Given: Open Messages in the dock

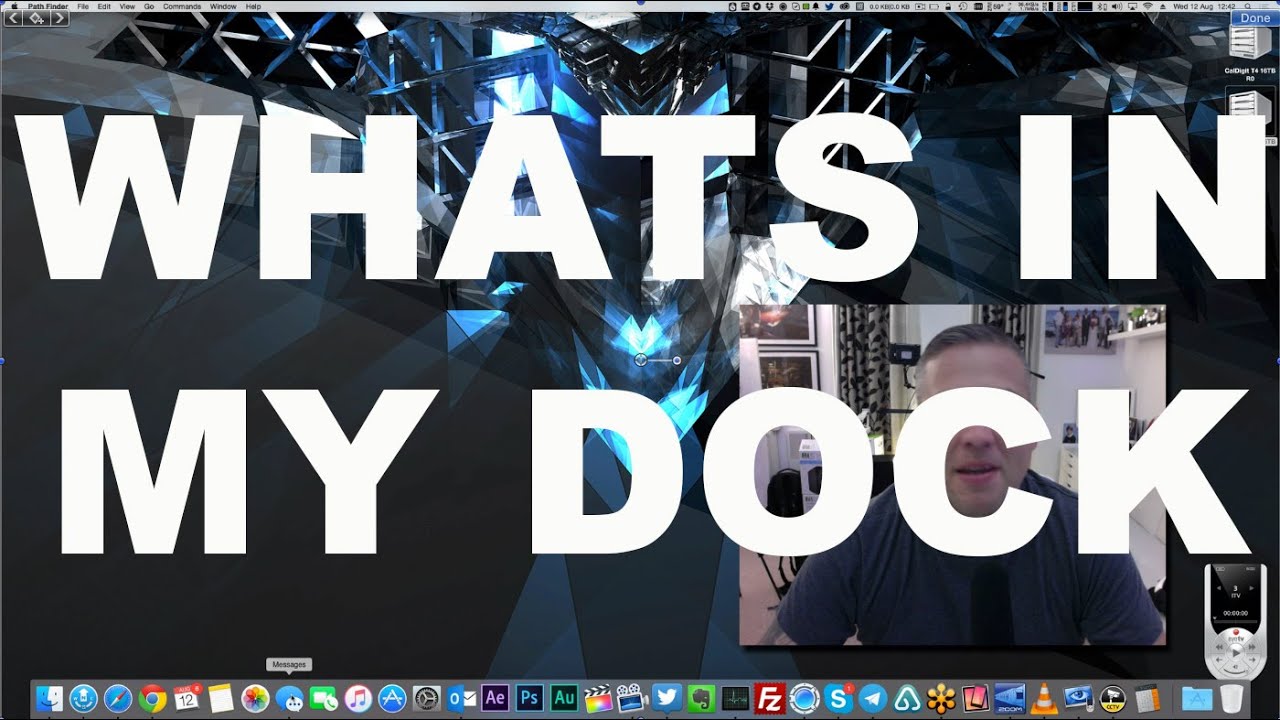Looking at the screenshot, I should tap(290, 698).
